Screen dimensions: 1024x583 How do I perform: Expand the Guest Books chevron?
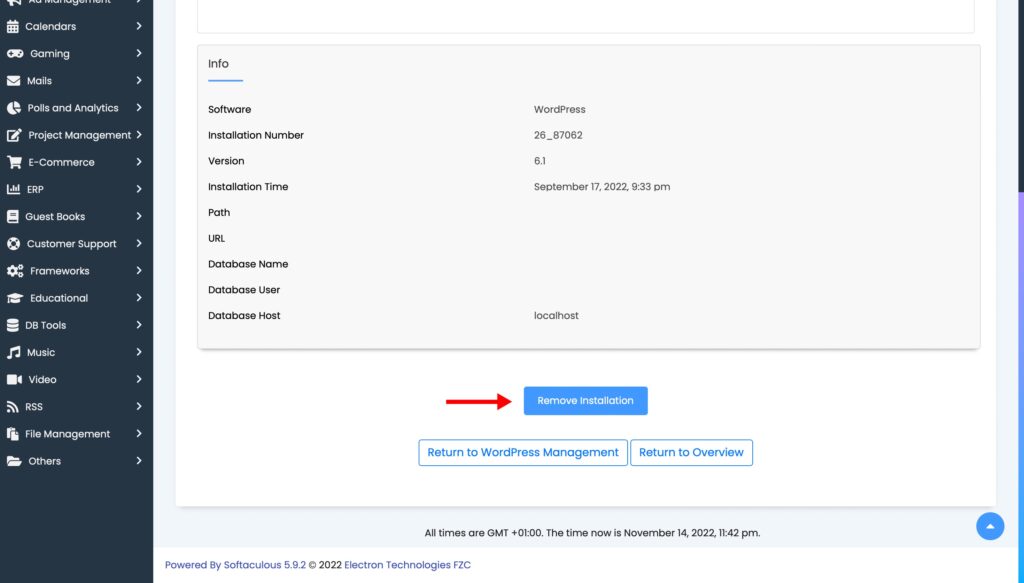click(x=139, y=216)
